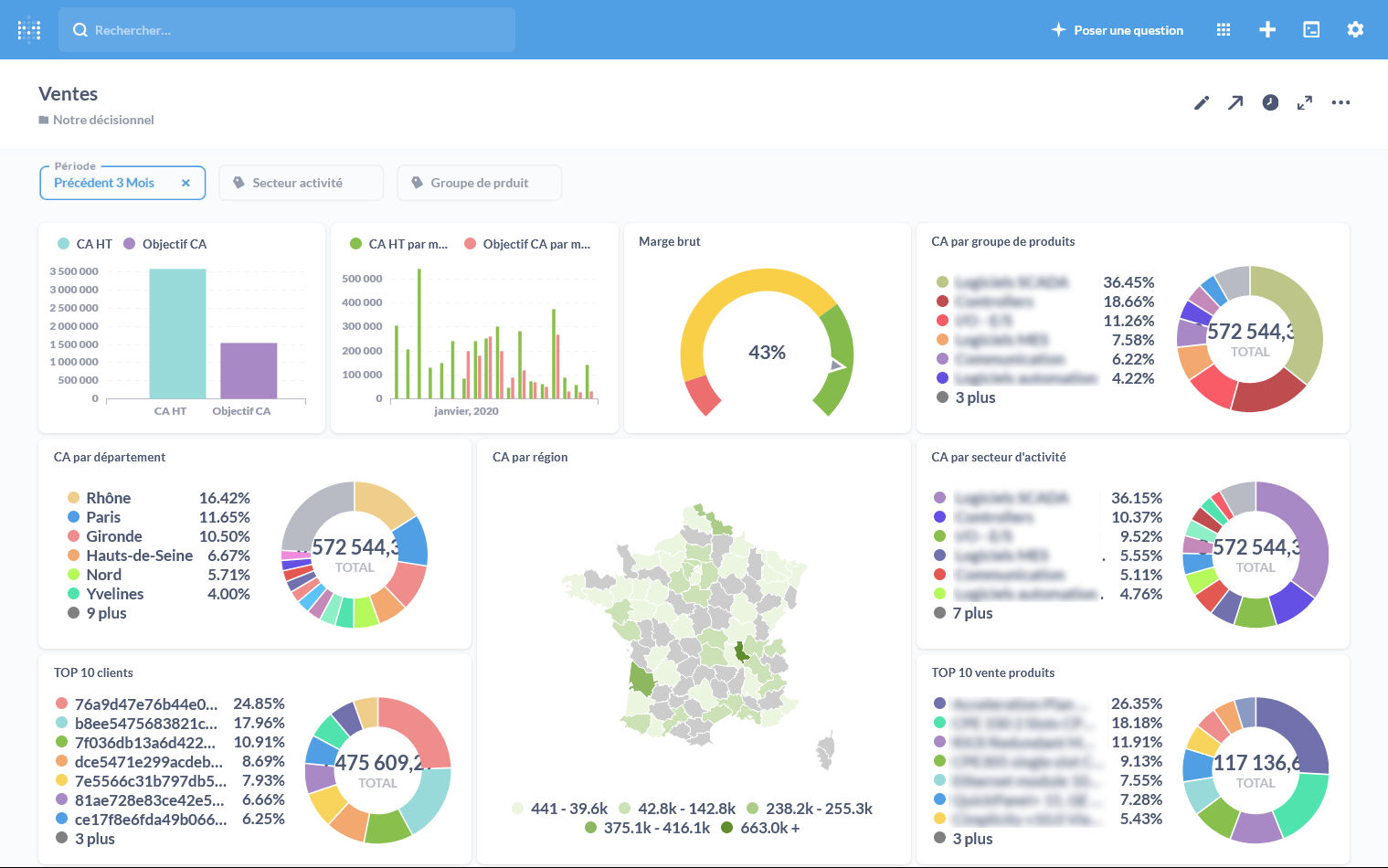This screenshot has width=1388, height=868.
Task: Enter fullscreen with the expand arrows icon
Action: (x=1305, y=102)
